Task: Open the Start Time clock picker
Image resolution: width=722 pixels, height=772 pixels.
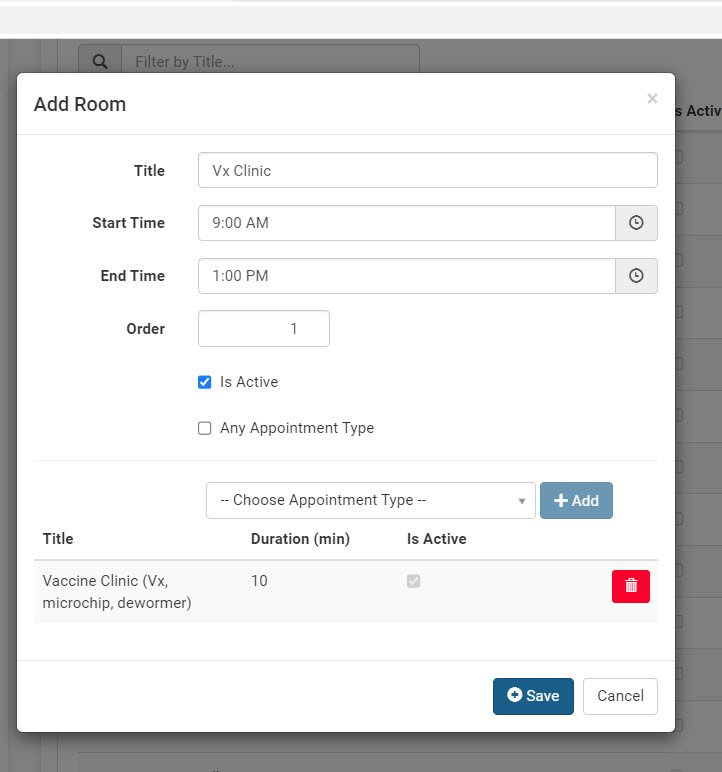Action: coord(636,223)
